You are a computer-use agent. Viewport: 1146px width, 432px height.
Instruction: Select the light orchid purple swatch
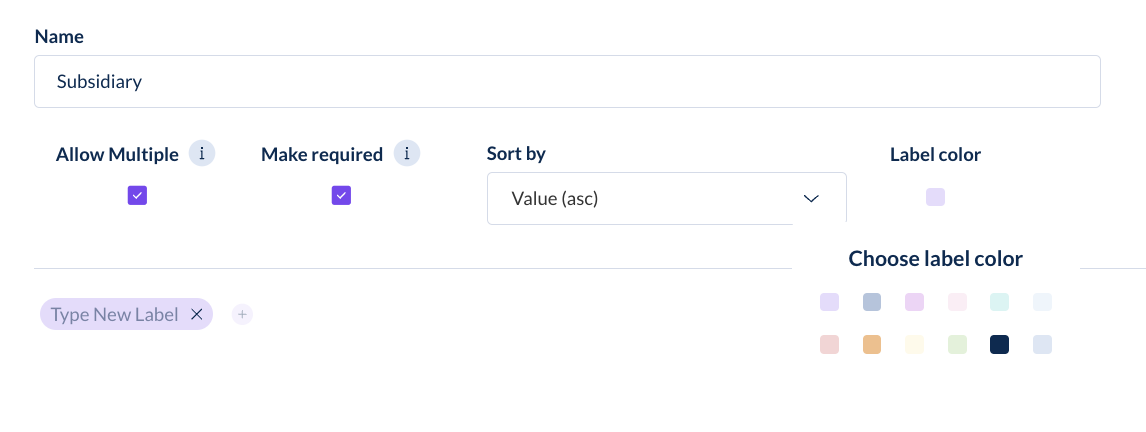[914, 302]
